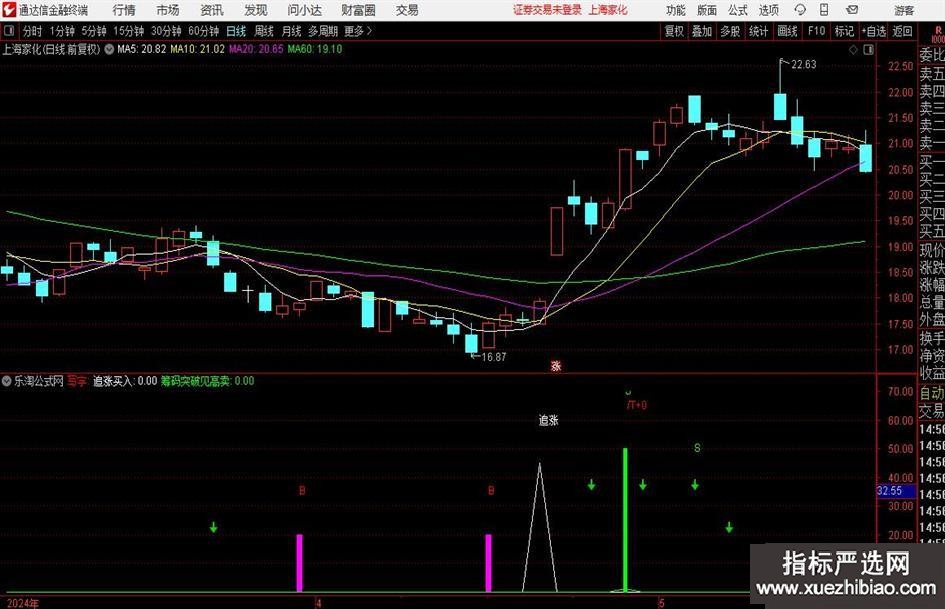
Task: Click the red 涨 marker below the candles
Action: coord(556,366)
